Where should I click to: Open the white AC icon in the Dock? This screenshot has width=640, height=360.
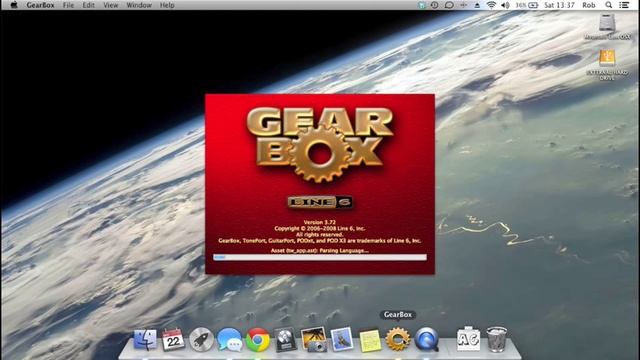point(468,339)
